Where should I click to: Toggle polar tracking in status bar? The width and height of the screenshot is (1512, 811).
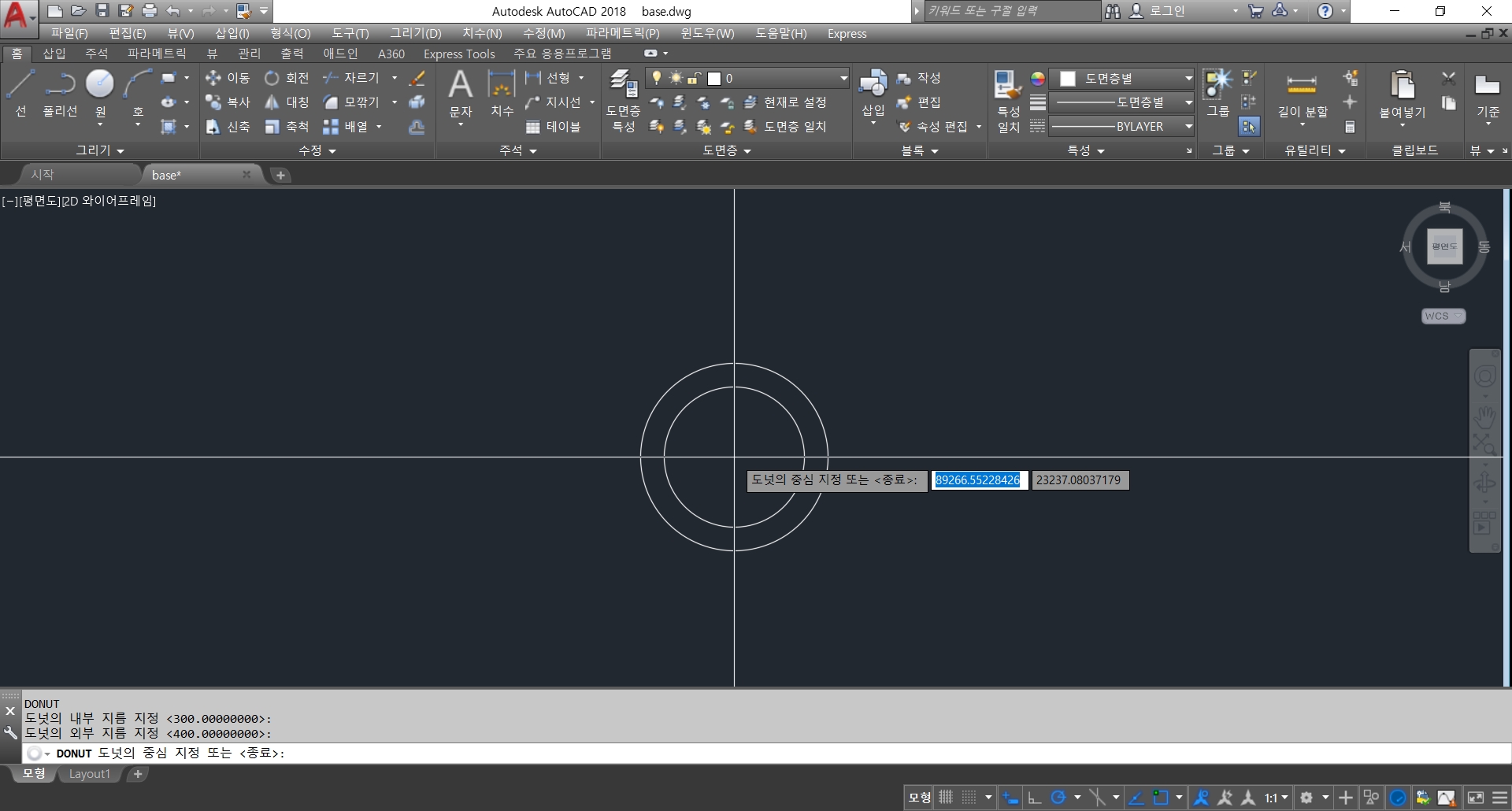1058,798
